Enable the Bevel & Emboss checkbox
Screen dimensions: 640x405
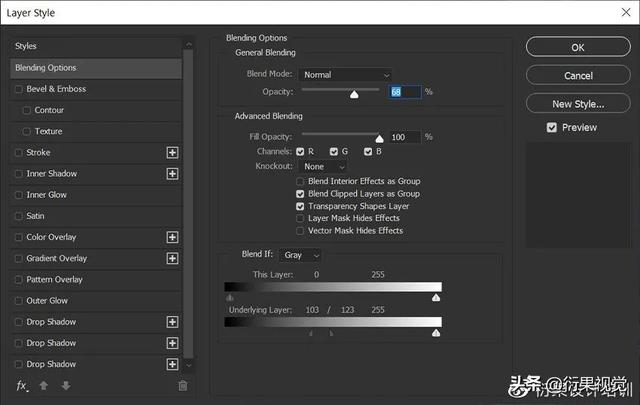click(19, 89)
